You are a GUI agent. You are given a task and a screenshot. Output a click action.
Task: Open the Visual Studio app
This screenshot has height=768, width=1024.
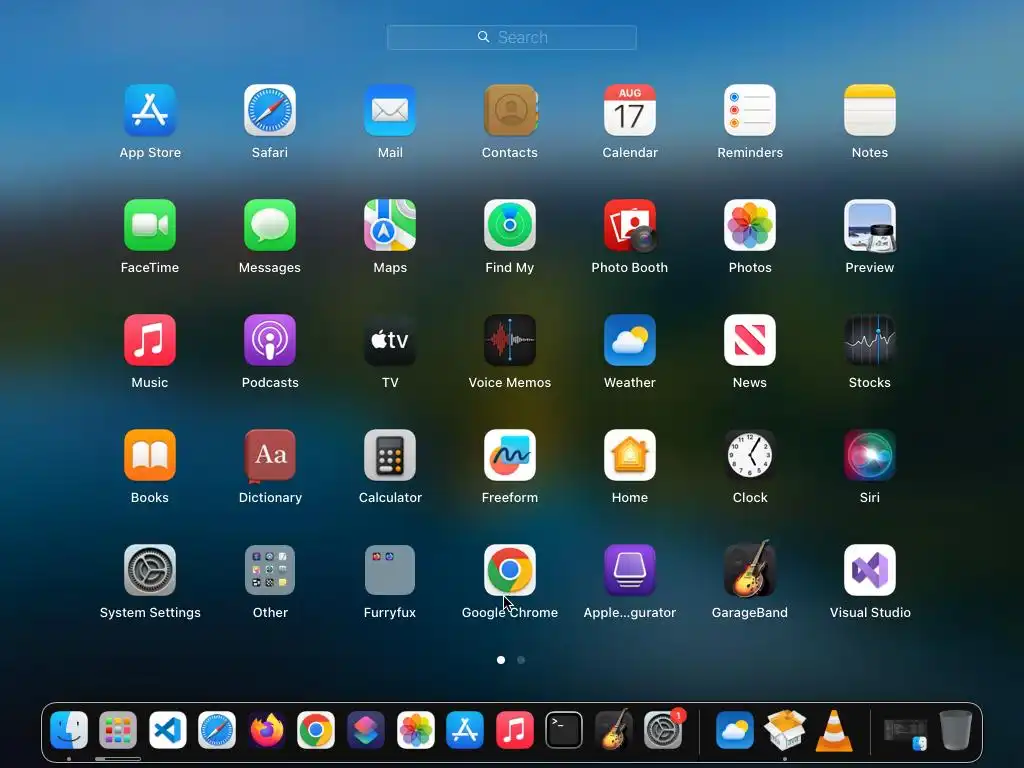(870, 570)
